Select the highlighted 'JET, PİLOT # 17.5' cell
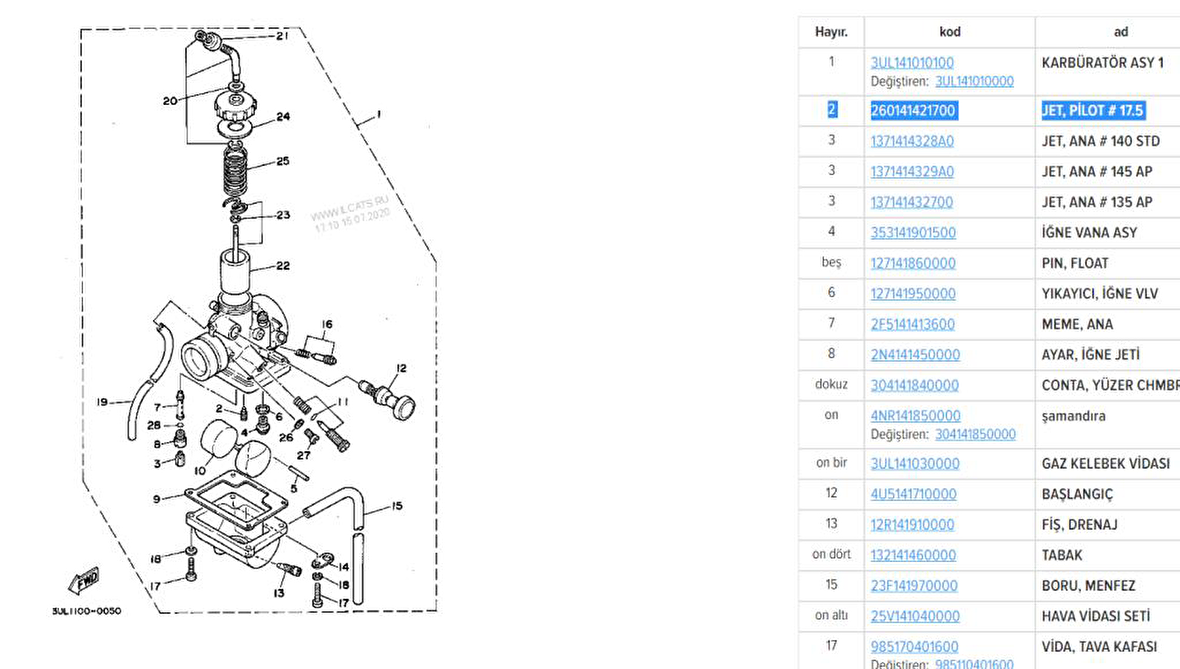Image resolution: width=1180 pixels, height=669 pixels. (1108, 111)
